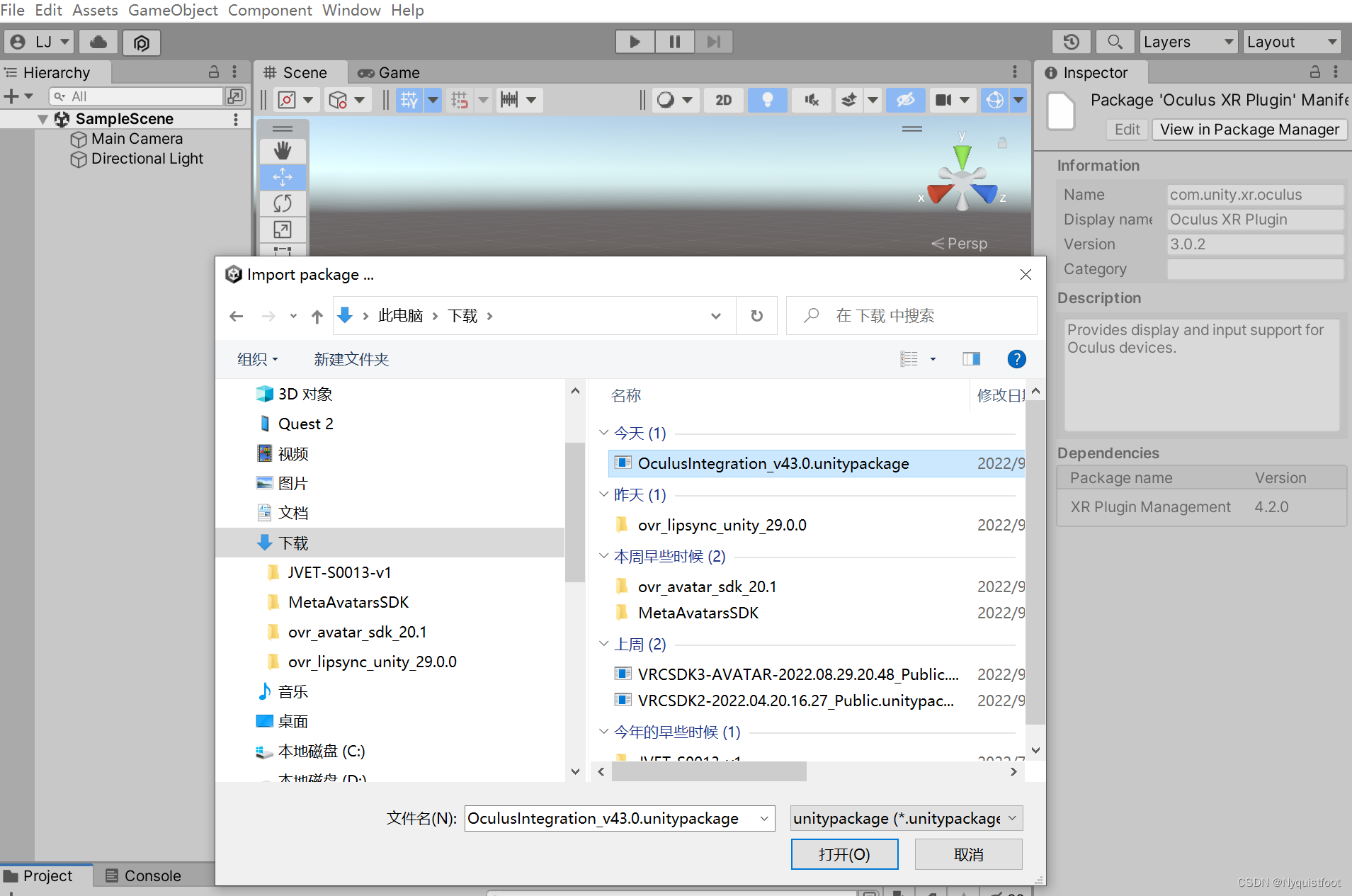Open the Layout dropdown
1352x896 pixels.
pos(1293,42)
